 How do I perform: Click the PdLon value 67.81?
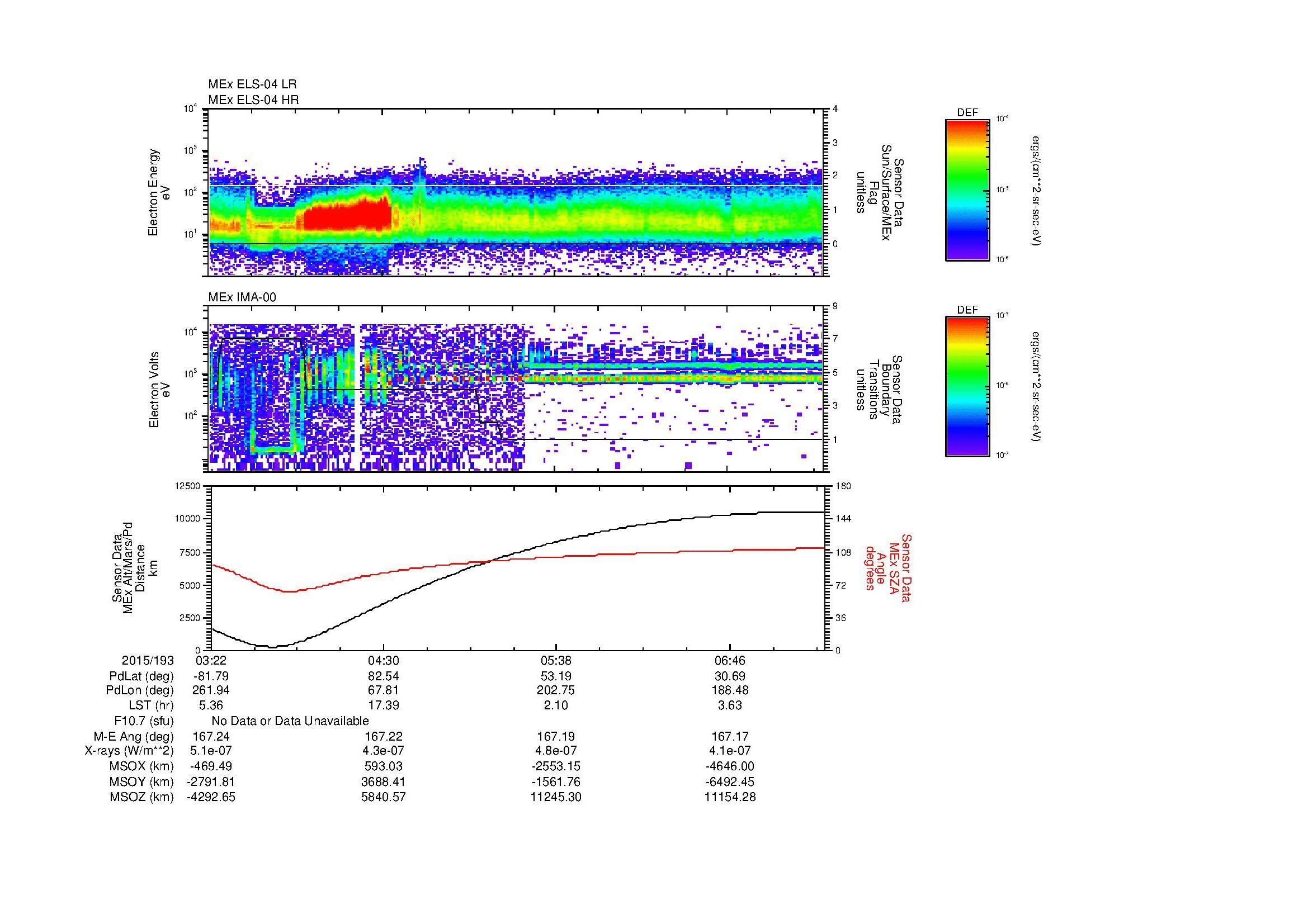point(384,690)
